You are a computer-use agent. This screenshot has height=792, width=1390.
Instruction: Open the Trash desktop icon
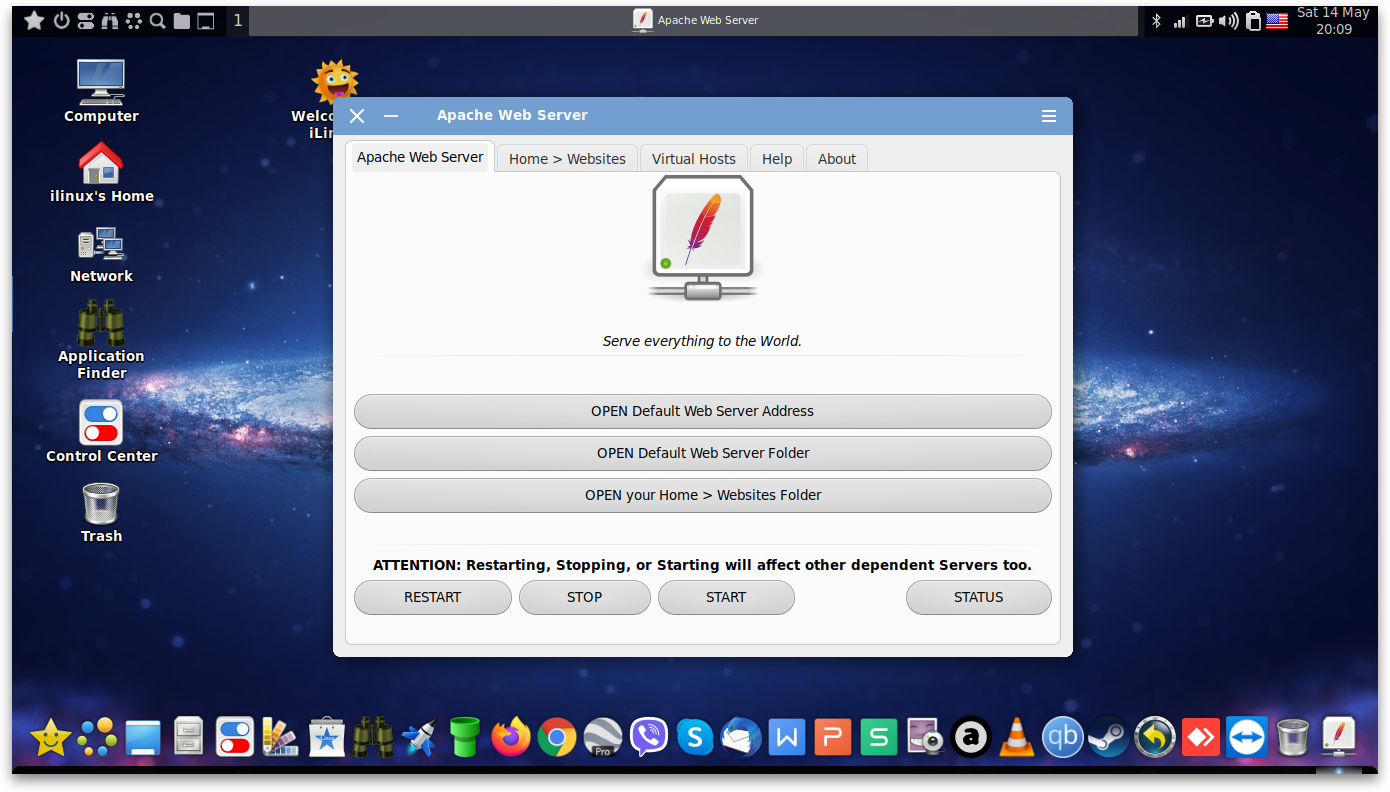click(101, 512)
